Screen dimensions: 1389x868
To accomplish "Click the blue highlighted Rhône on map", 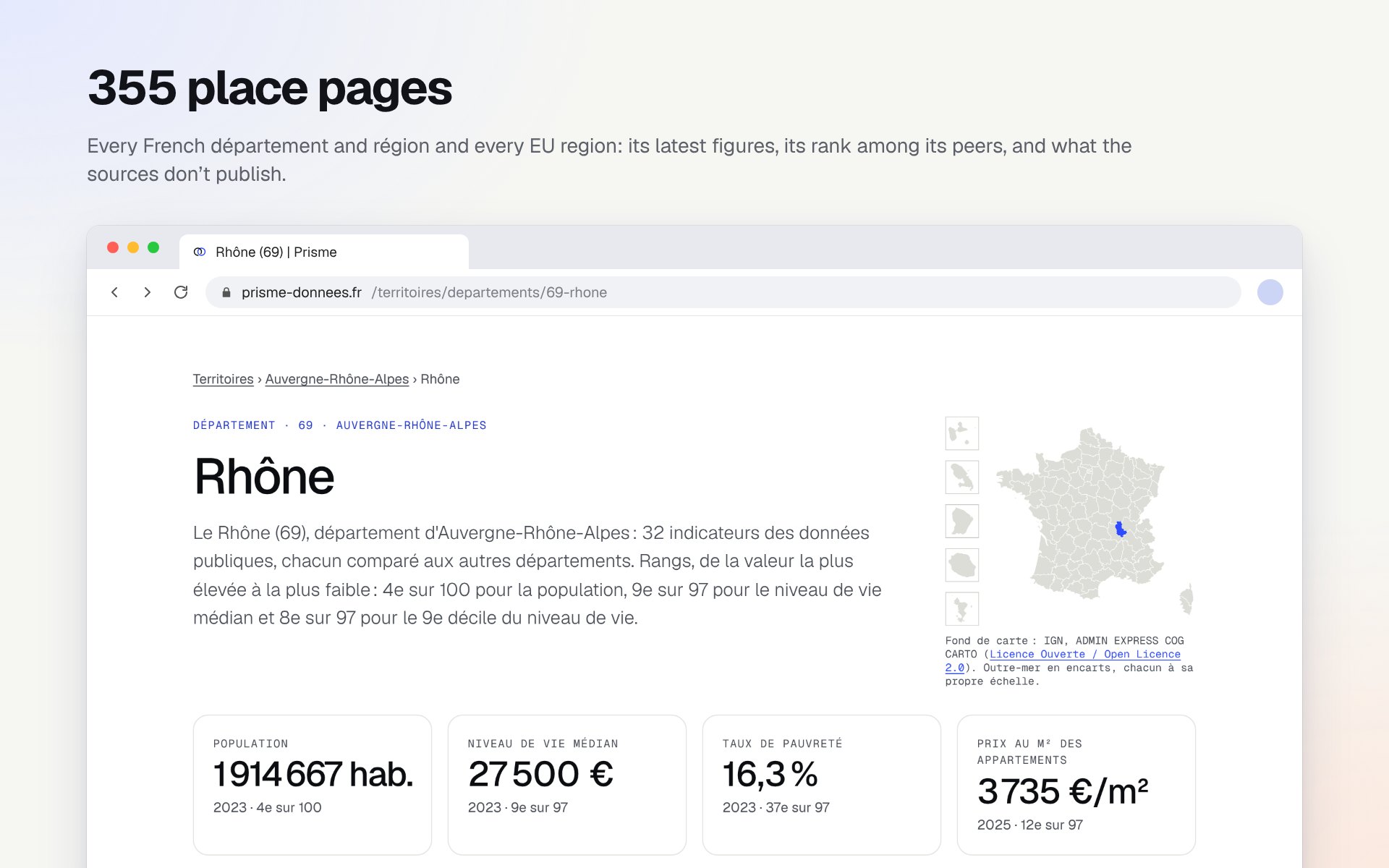I will (x=1121, y=529).
